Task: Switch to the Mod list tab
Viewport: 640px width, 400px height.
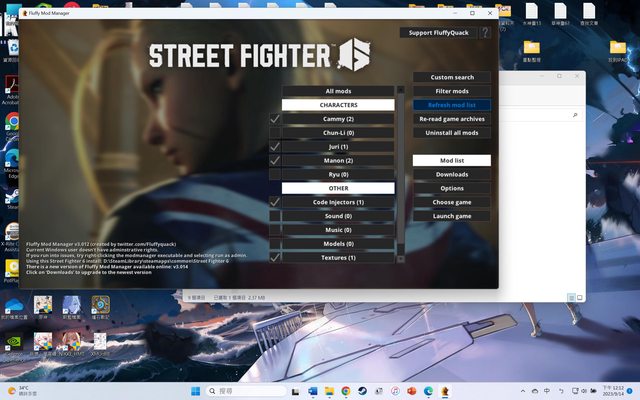Action: pyautogui.click(x=451, y=160)
